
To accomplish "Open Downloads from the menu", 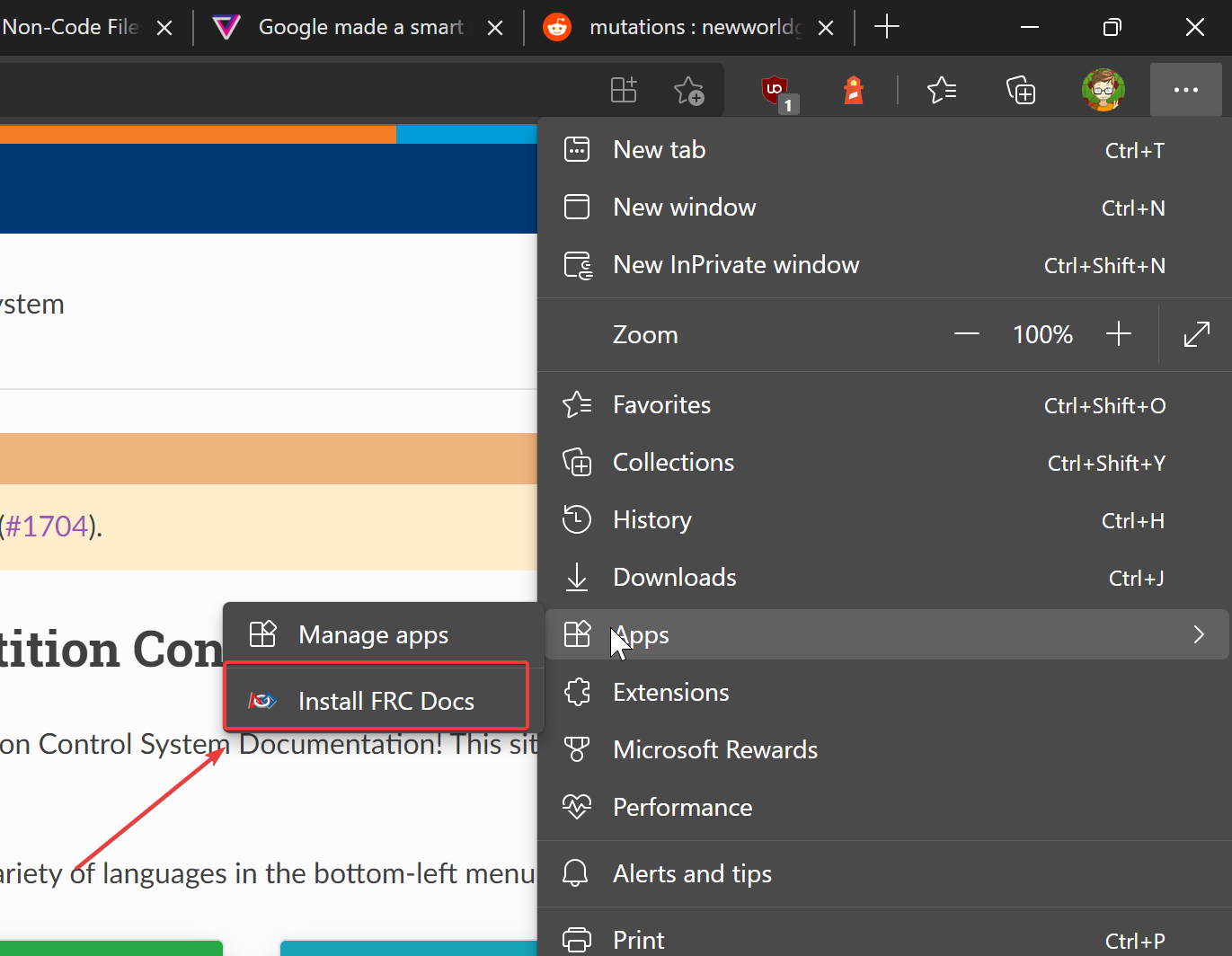I will click(674, 577).
